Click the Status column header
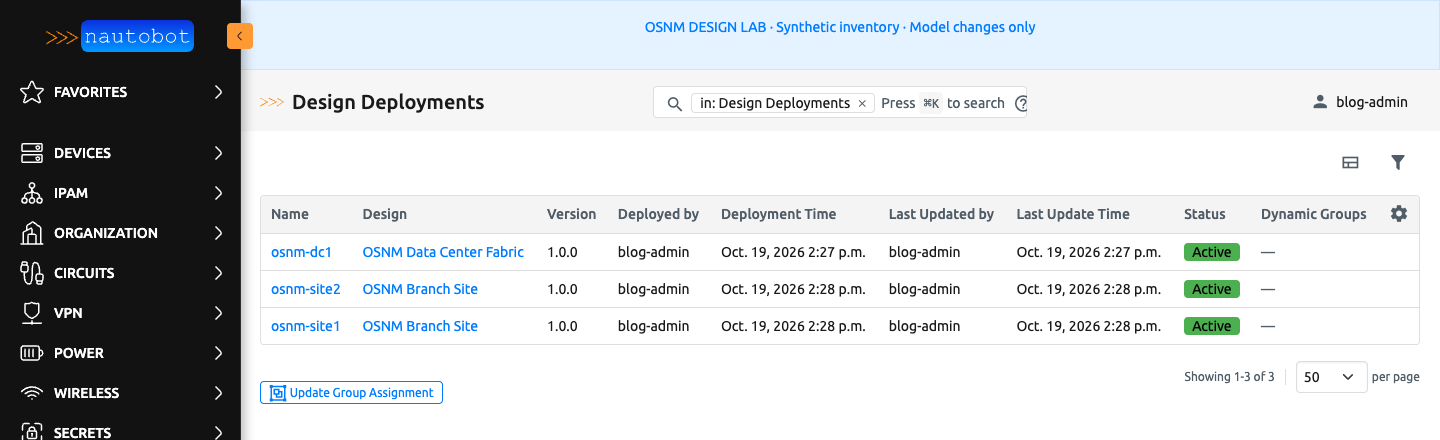Image resolution: width=1440 pixels, height=440 pixels. pos(1204,214)
